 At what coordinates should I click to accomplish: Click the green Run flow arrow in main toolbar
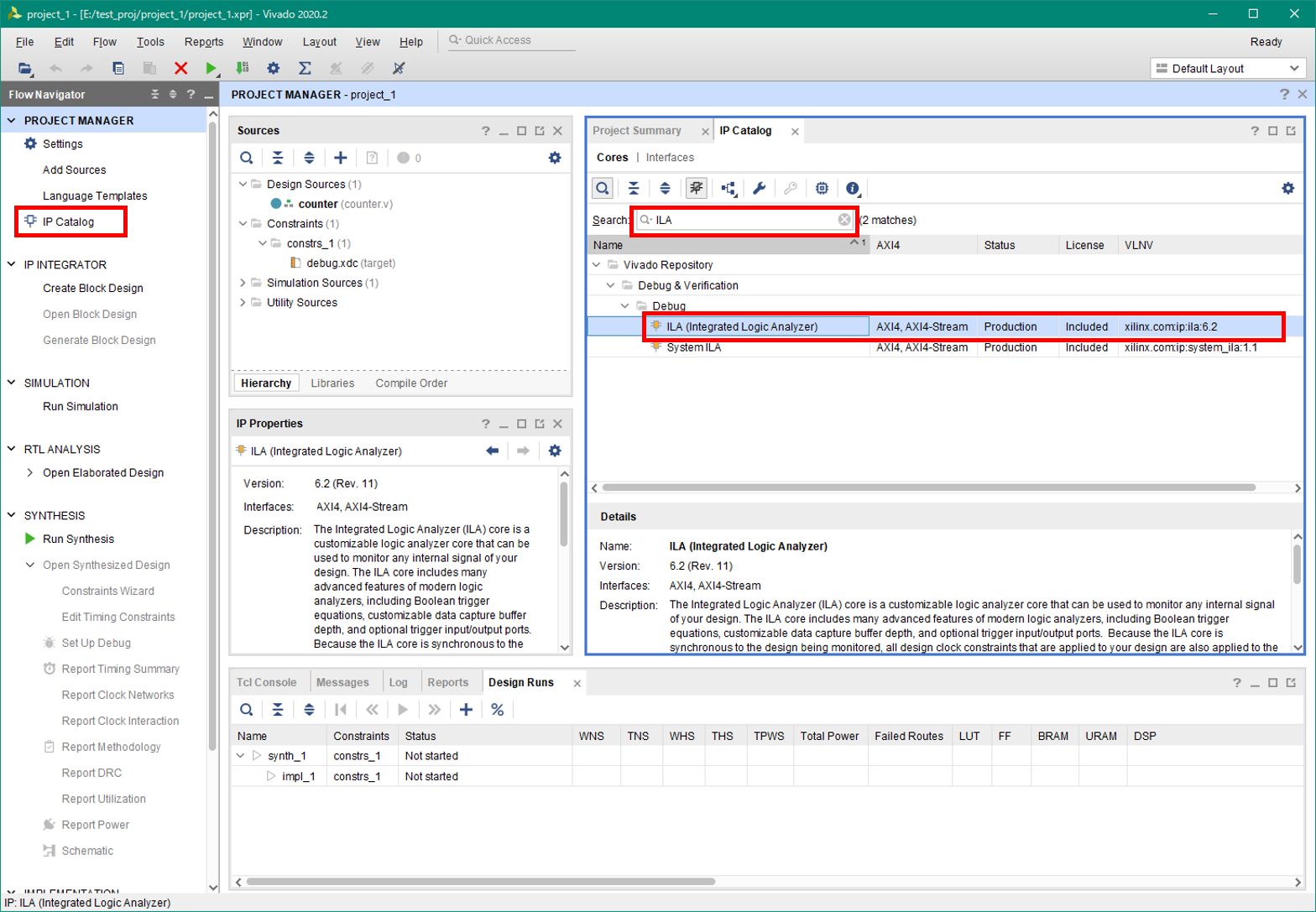tap(211, 68)
